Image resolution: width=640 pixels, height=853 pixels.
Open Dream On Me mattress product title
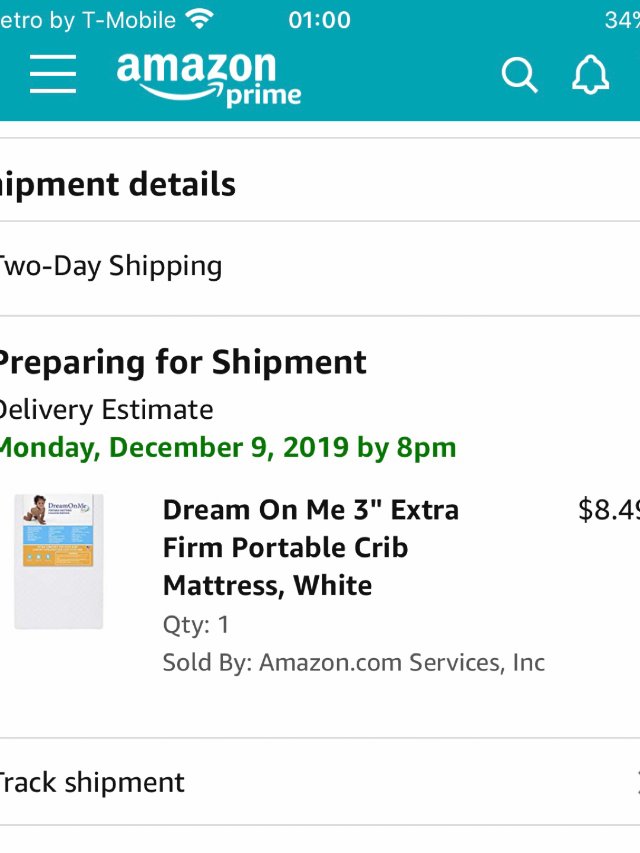[310, 547]
